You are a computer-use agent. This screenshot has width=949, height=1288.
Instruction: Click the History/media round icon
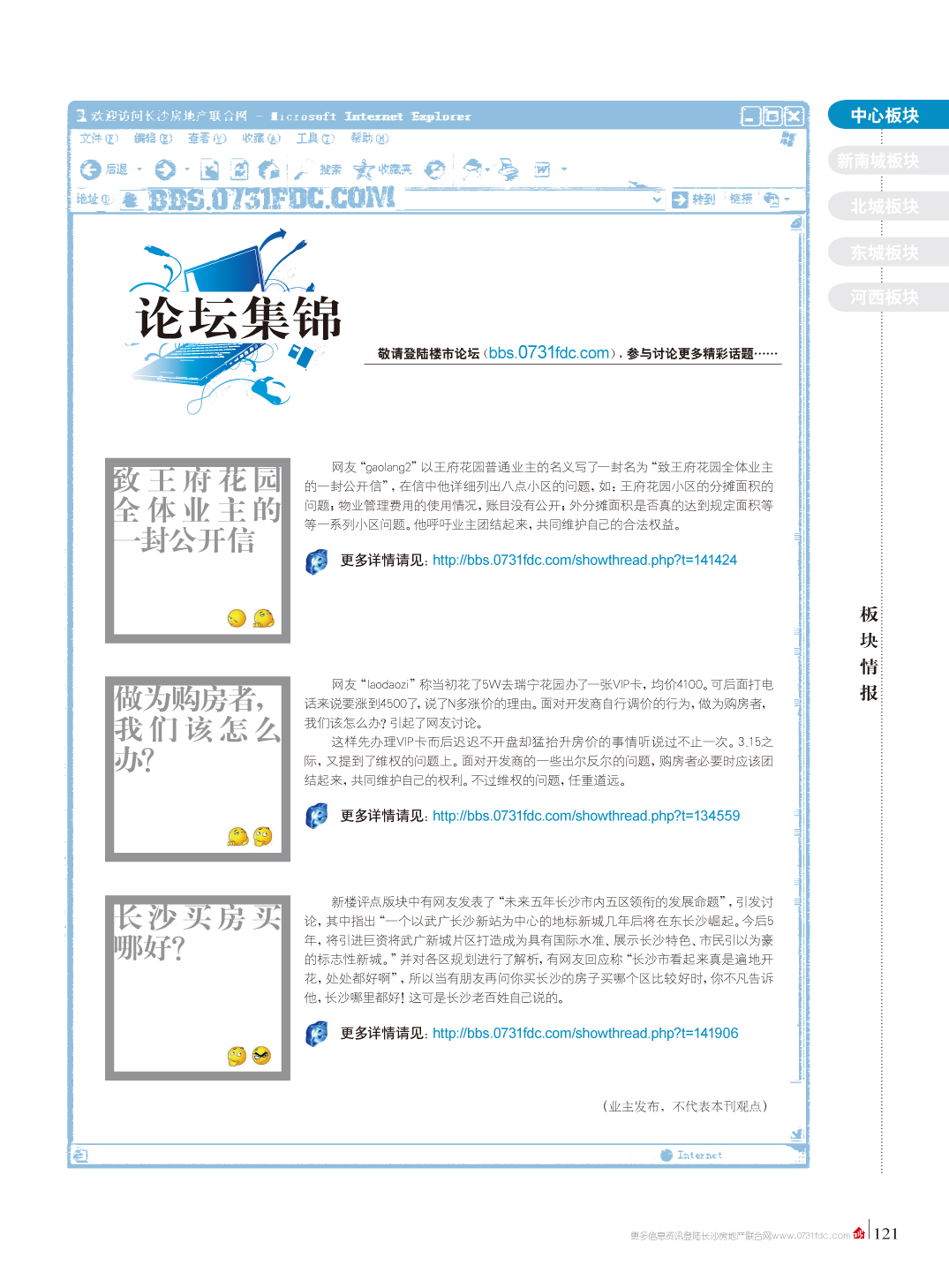pos(434,169)
